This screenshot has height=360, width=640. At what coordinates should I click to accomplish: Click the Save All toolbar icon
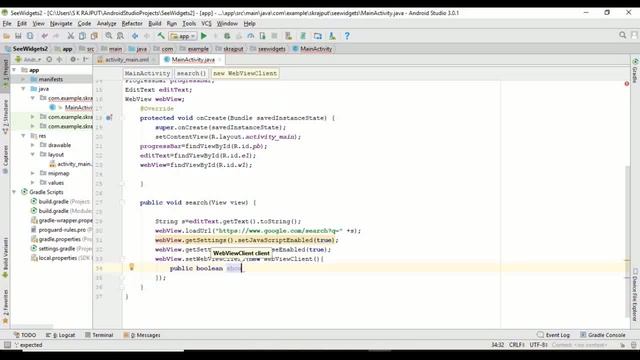[x=18, y=36]
